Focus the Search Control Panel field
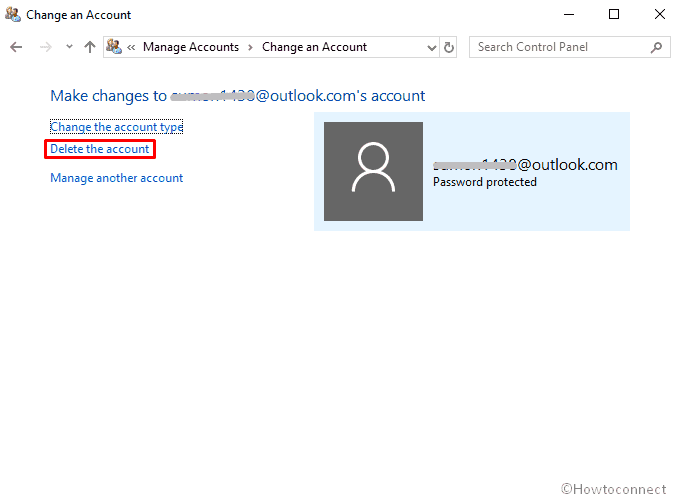 click(x=570, y=47)
